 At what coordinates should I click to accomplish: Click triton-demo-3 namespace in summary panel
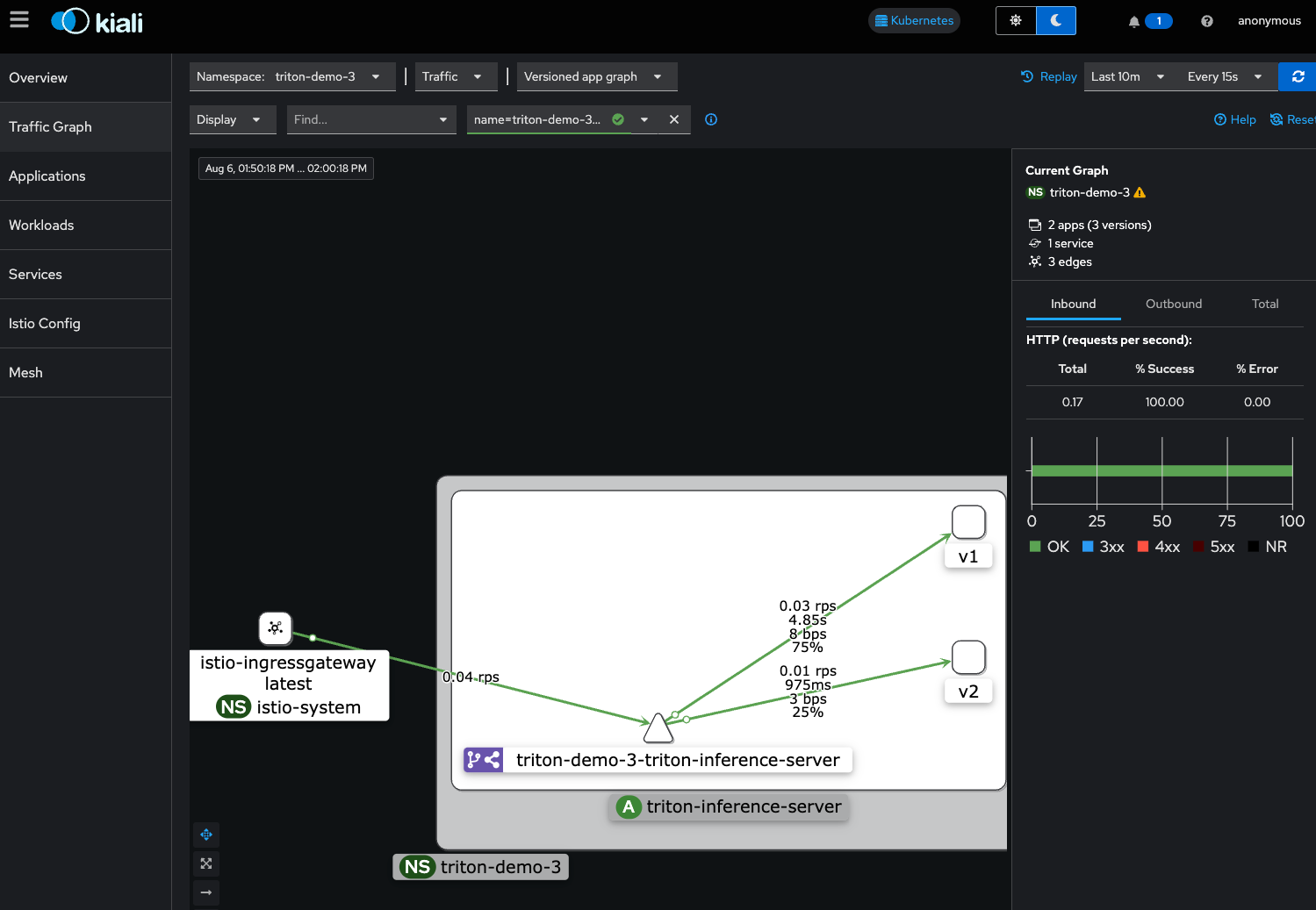1089,192
